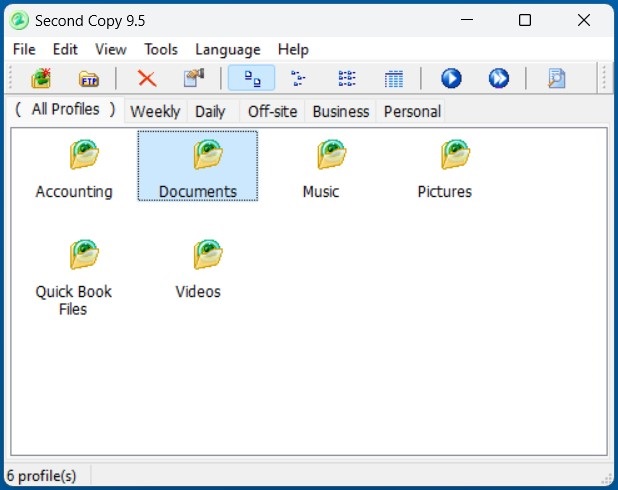Switch to list view icon
This screenshot has width=618, height=490.
[x=347, y=78]
